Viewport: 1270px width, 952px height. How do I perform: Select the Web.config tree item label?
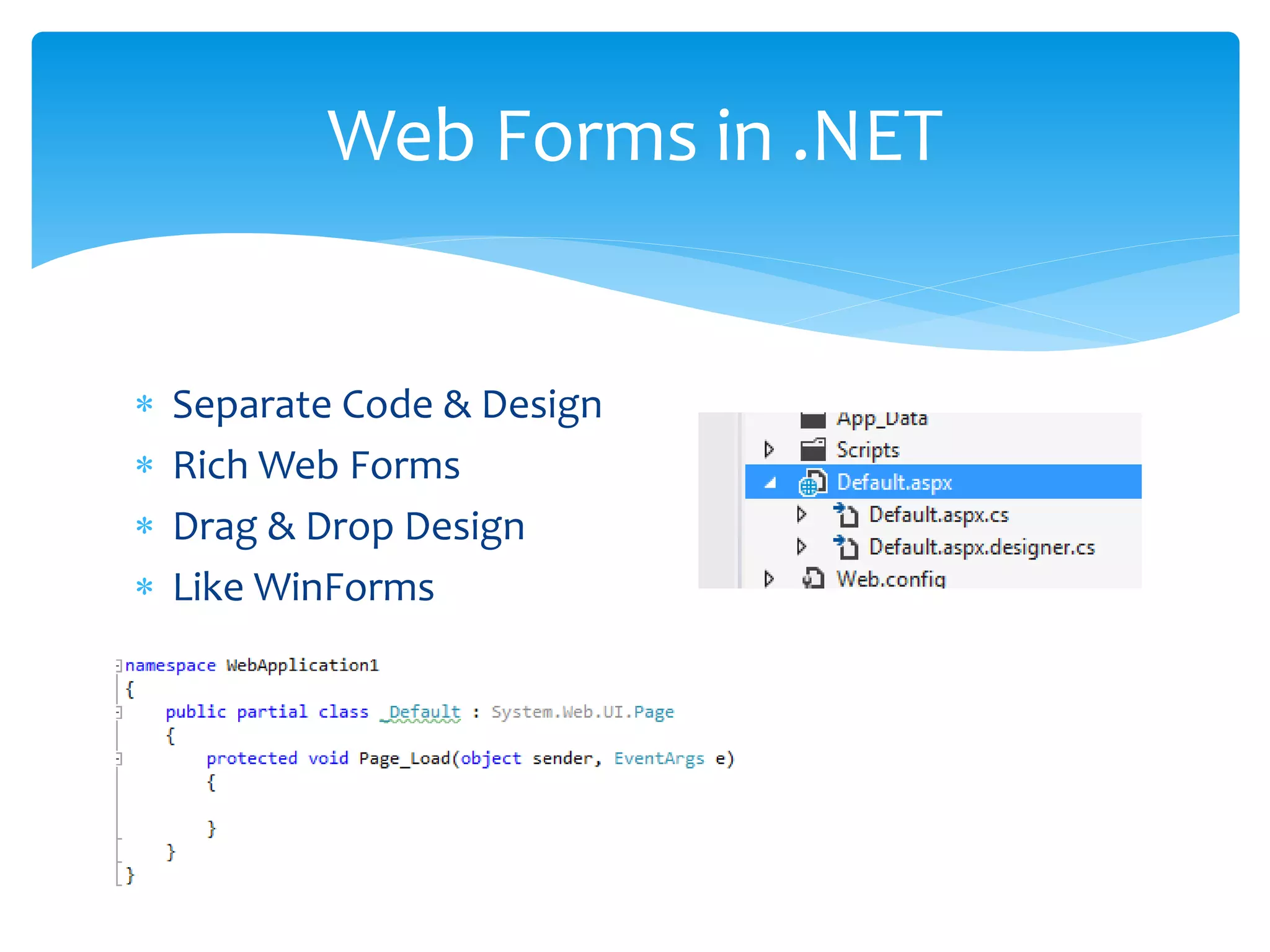[890, 579]
